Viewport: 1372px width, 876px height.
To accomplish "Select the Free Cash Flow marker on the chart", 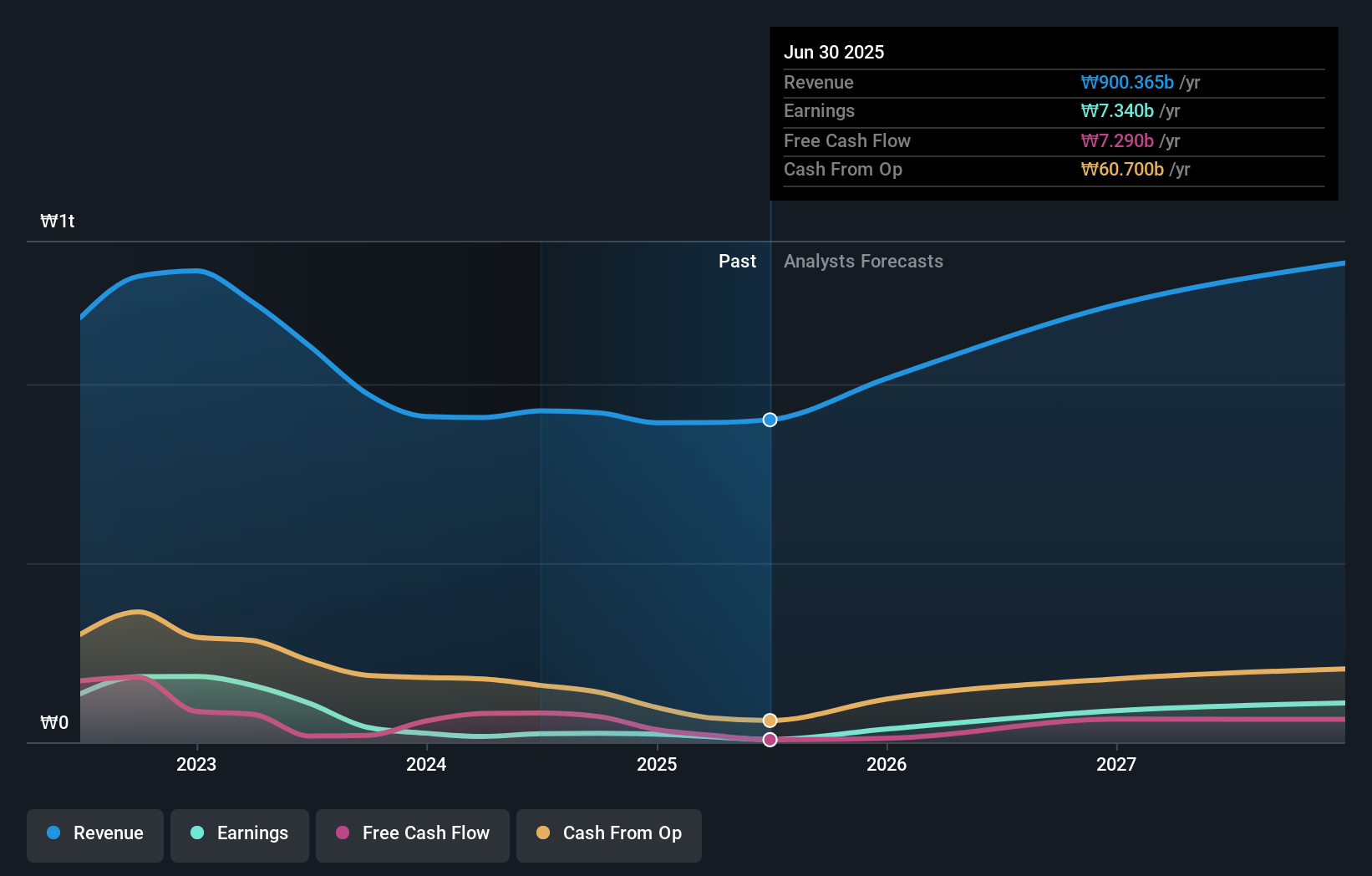I will 769,739.
